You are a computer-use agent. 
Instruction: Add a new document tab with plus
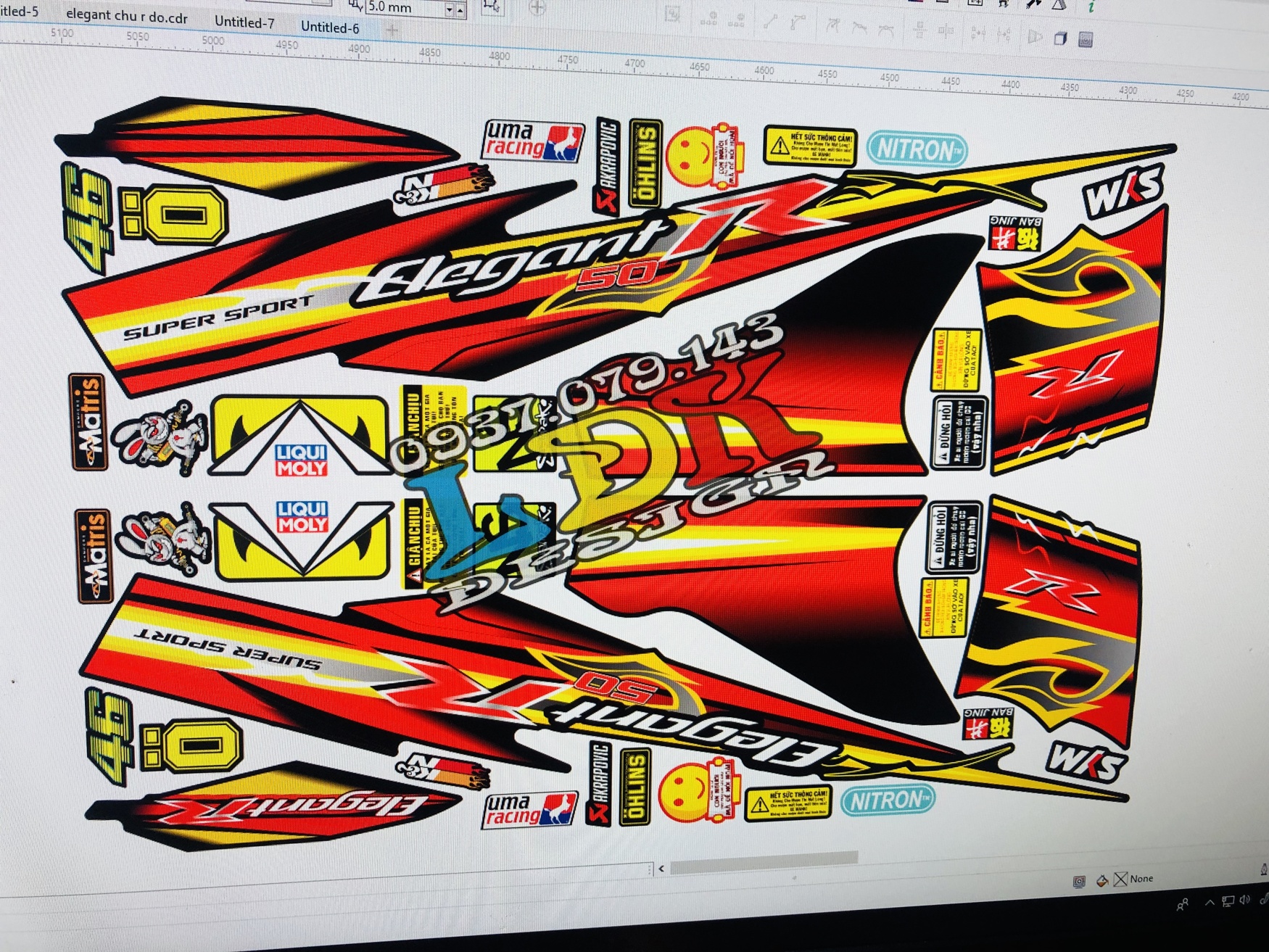(392, 30)
